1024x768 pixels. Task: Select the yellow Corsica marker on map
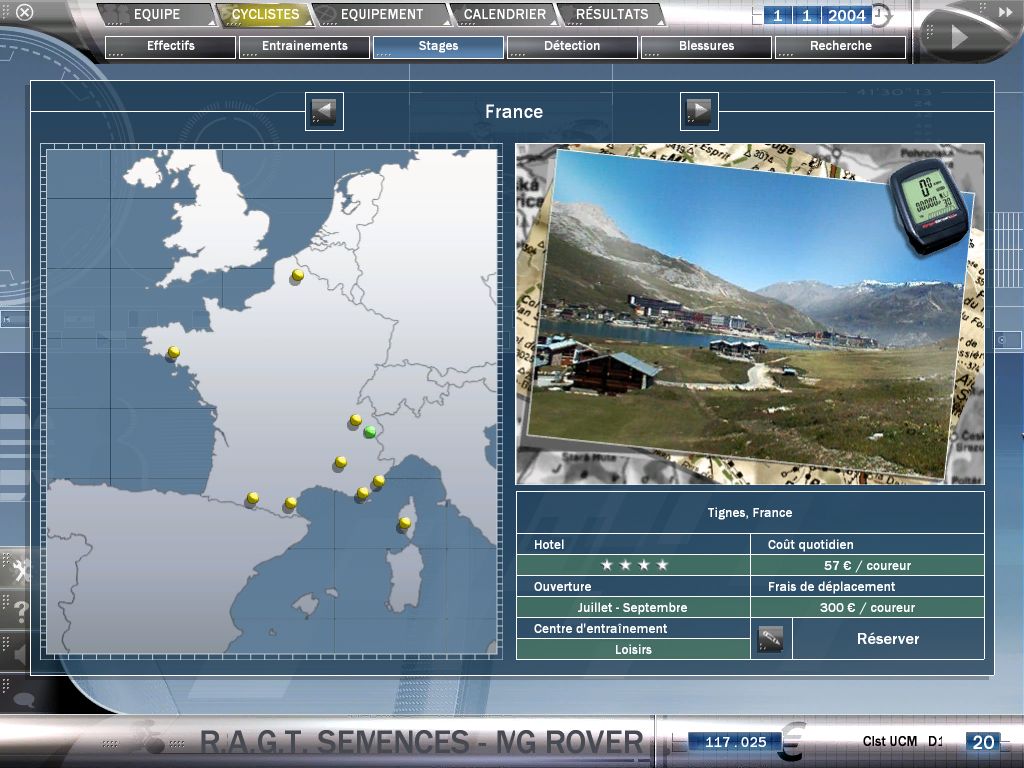(404, 523)
